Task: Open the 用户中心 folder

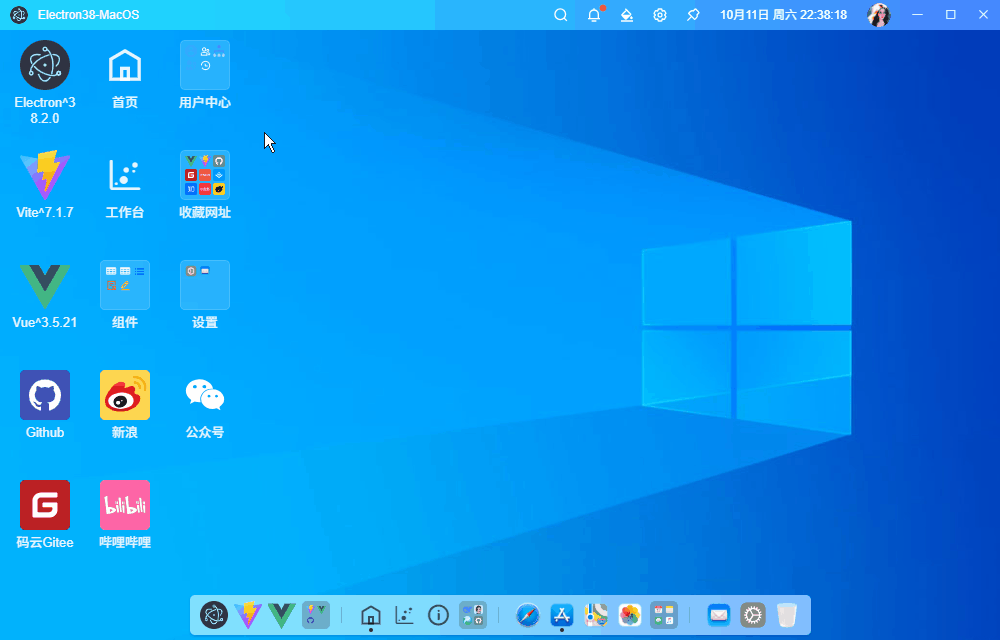Action: (205, 65)
